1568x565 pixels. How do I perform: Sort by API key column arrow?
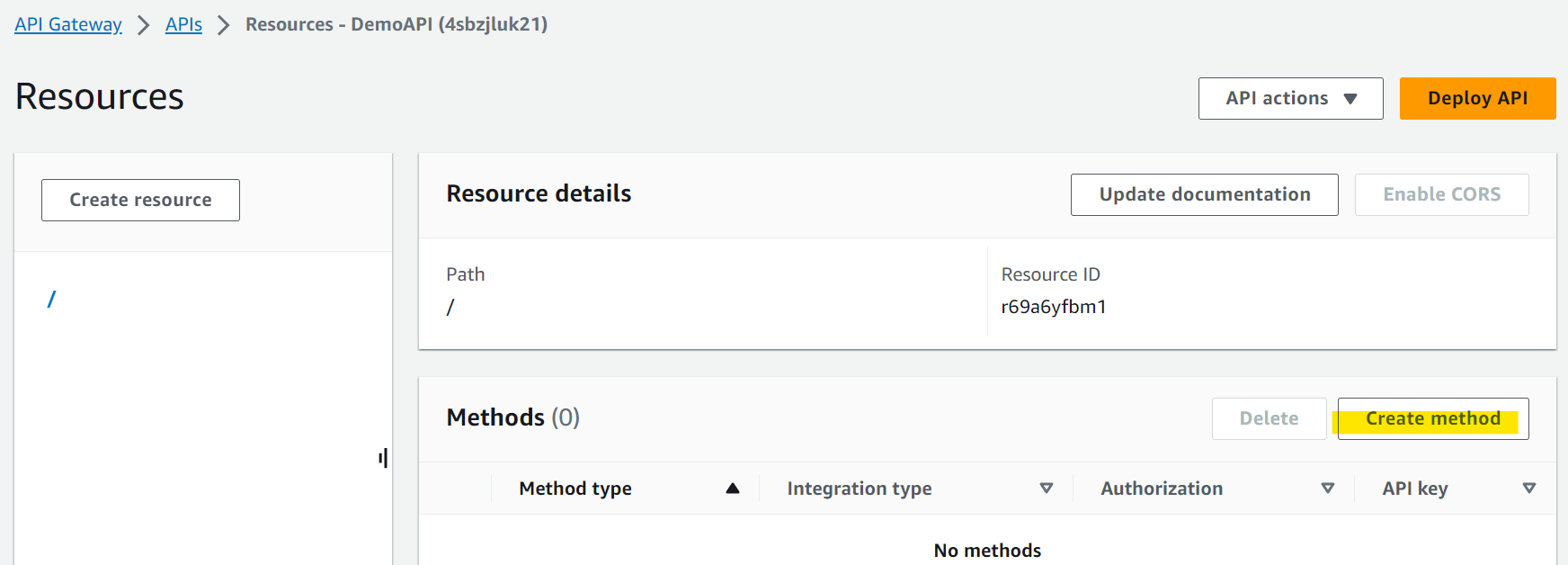[x=1528, y=489]
